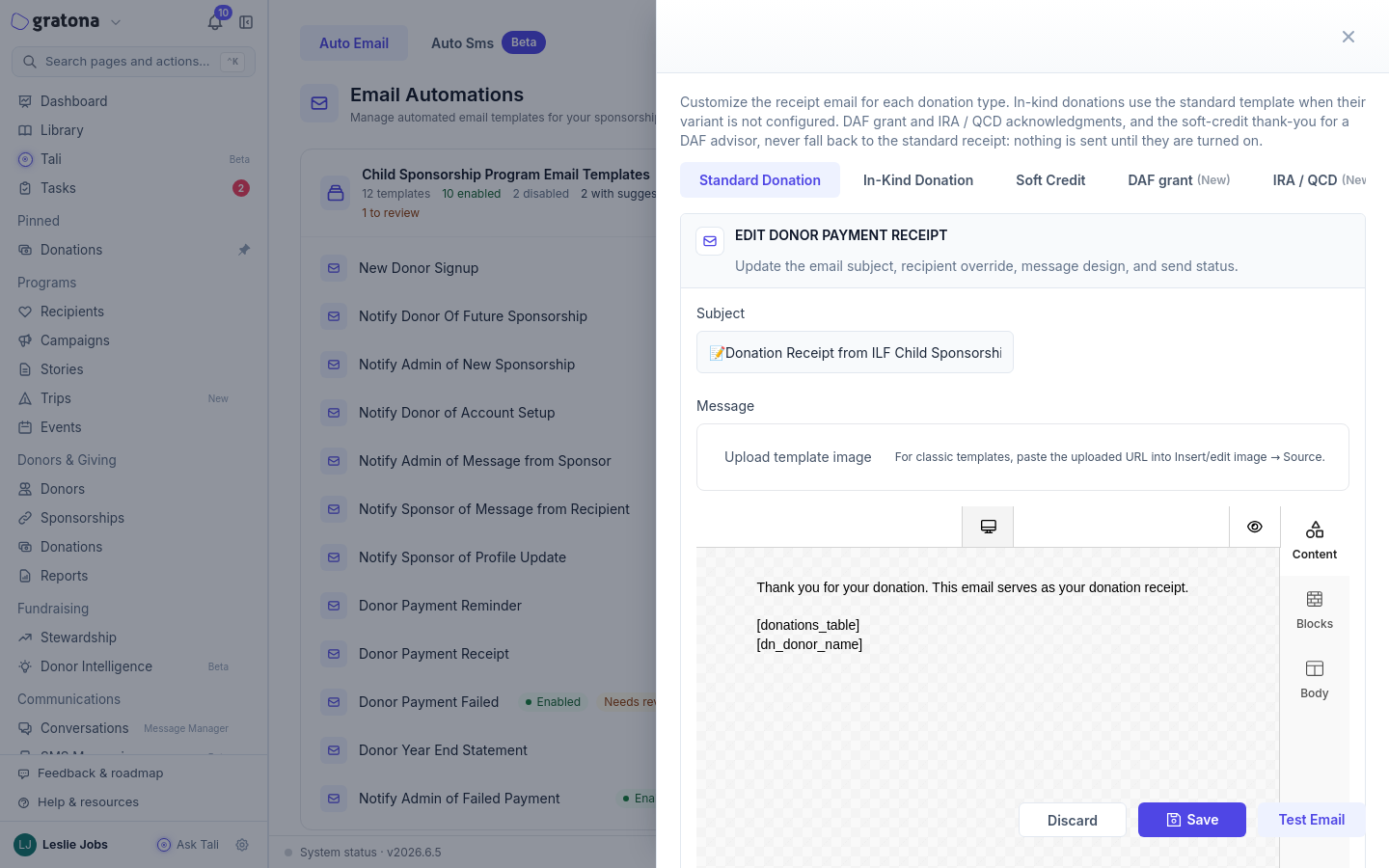1389x868 pixels.
Task: Send a Test Email
Action: [1311, 820]
